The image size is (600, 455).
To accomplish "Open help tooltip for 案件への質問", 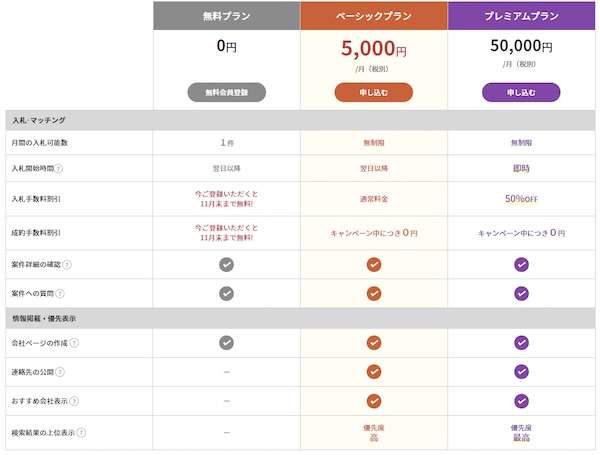I will [60, 293].
